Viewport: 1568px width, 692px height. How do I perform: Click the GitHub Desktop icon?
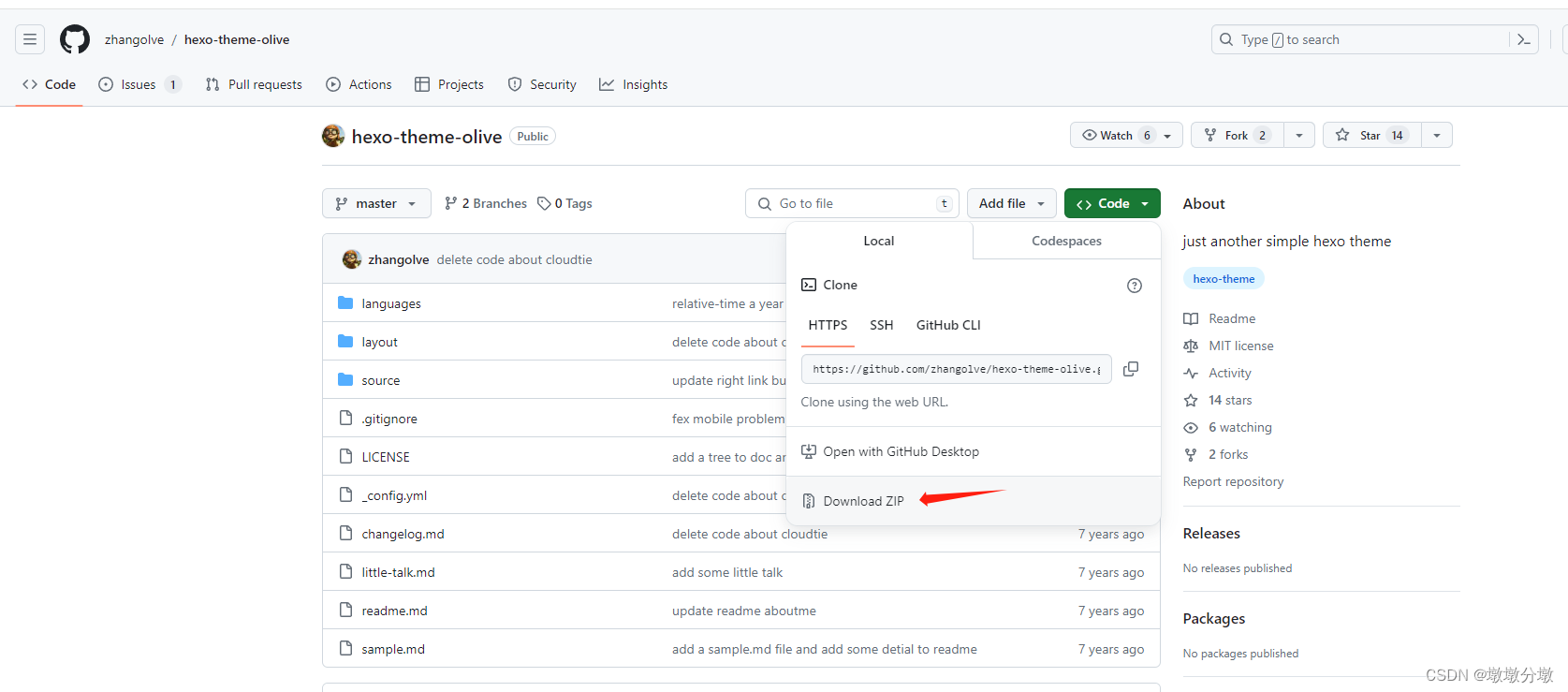[x=809, y=451]
